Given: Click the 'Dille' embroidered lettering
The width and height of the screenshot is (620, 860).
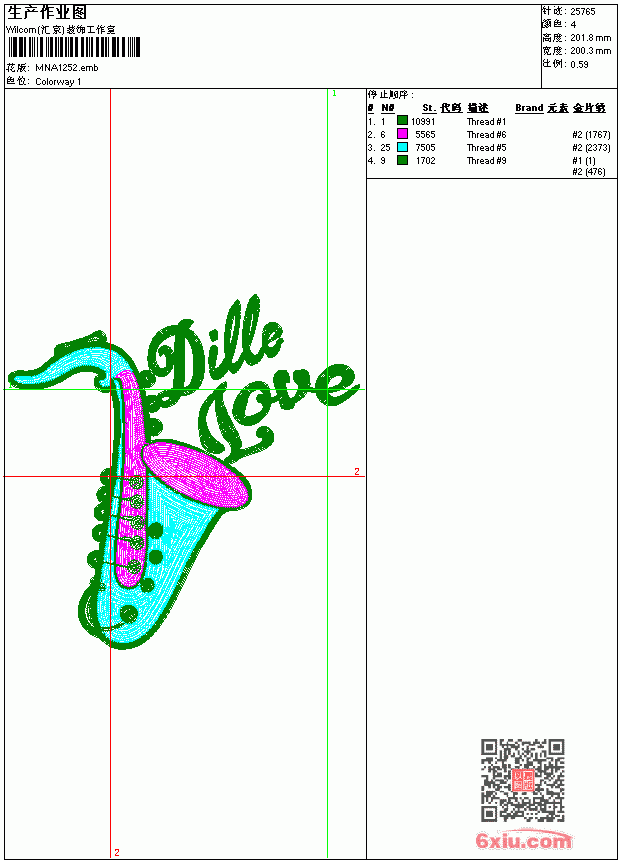Looking at the screenshot, I should (x=214, y=351).
